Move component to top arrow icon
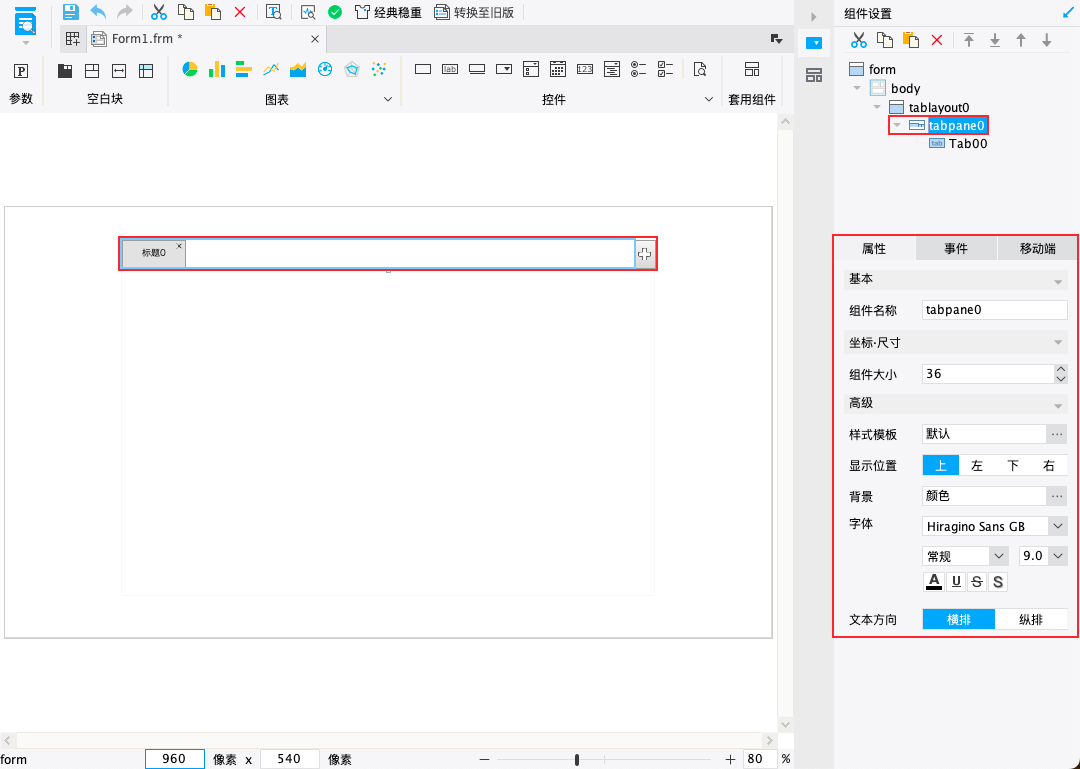 click(968, 40)
